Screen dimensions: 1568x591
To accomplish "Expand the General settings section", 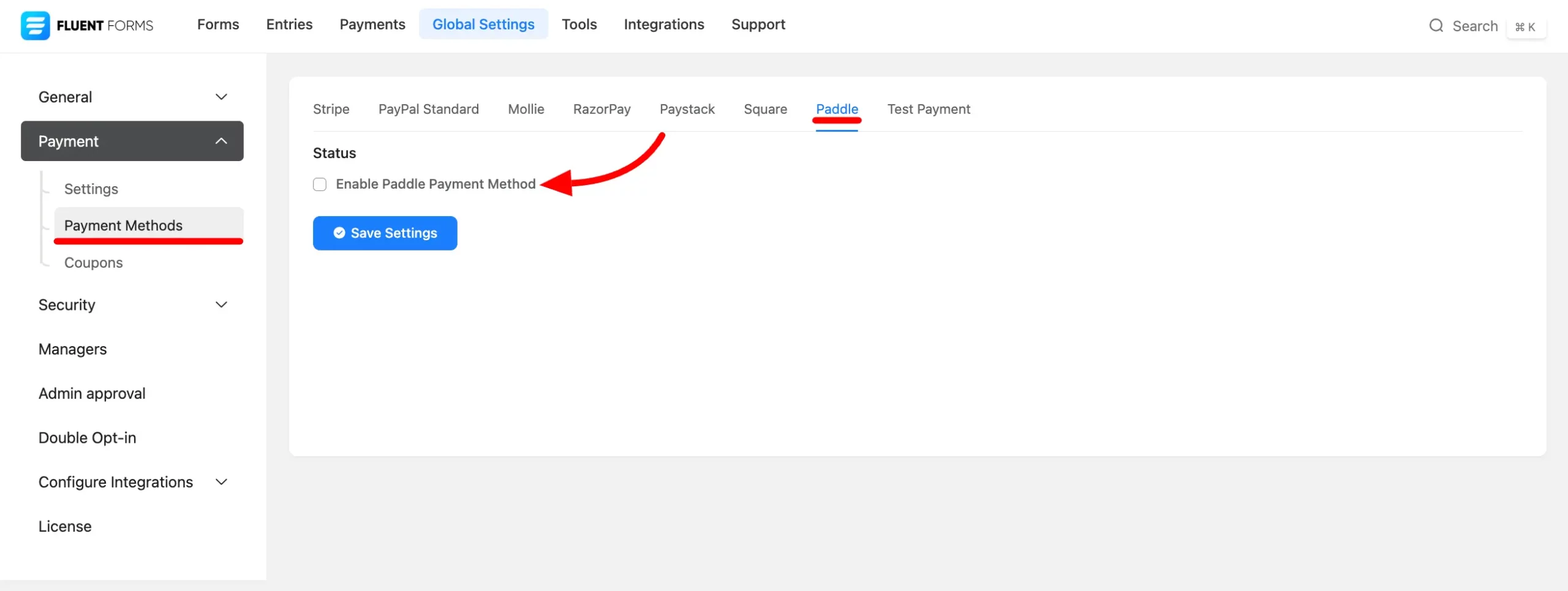I will [221, 97].
